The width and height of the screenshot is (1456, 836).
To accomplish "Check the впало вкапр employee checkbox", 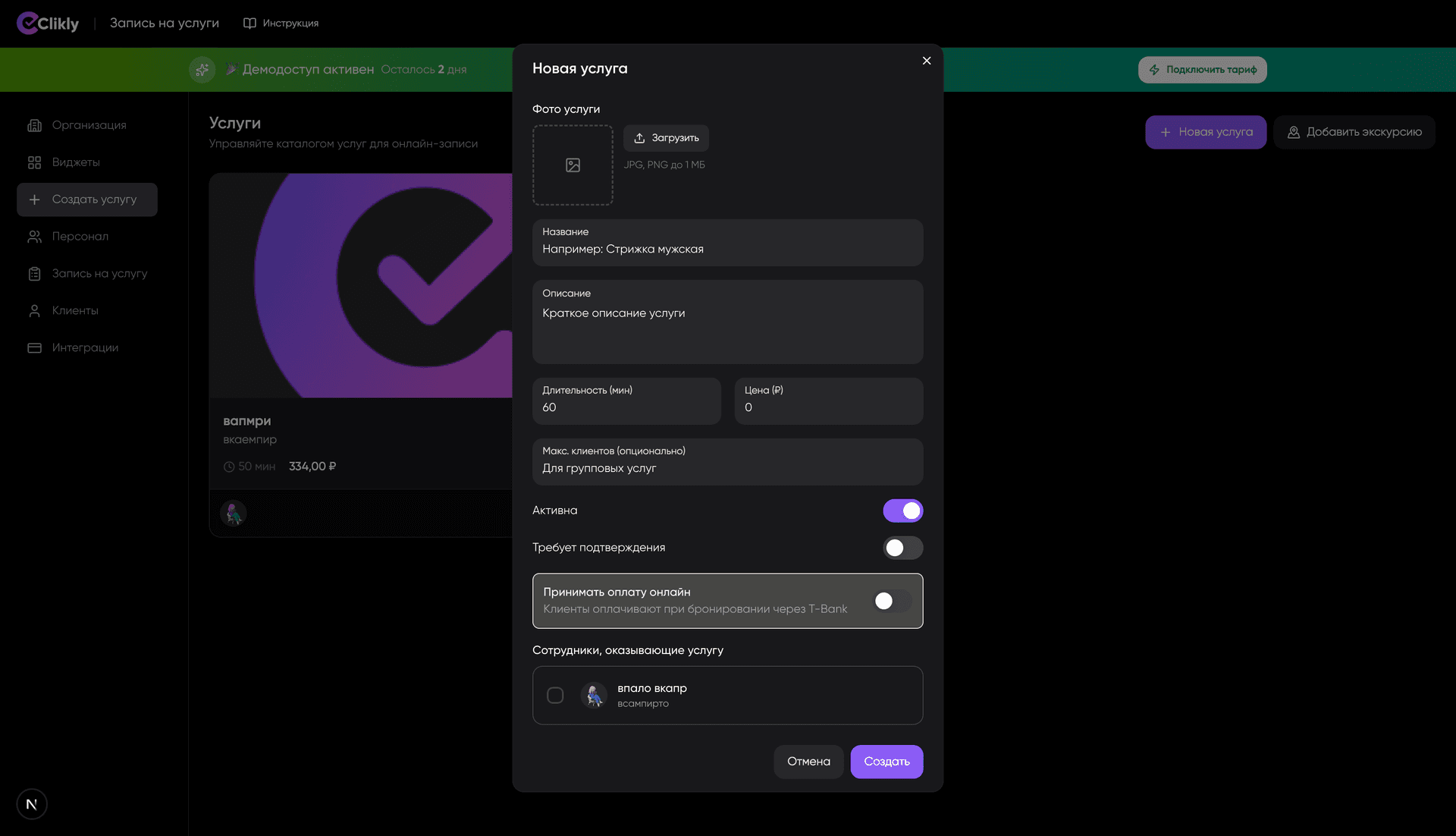I will click(555, 695).
